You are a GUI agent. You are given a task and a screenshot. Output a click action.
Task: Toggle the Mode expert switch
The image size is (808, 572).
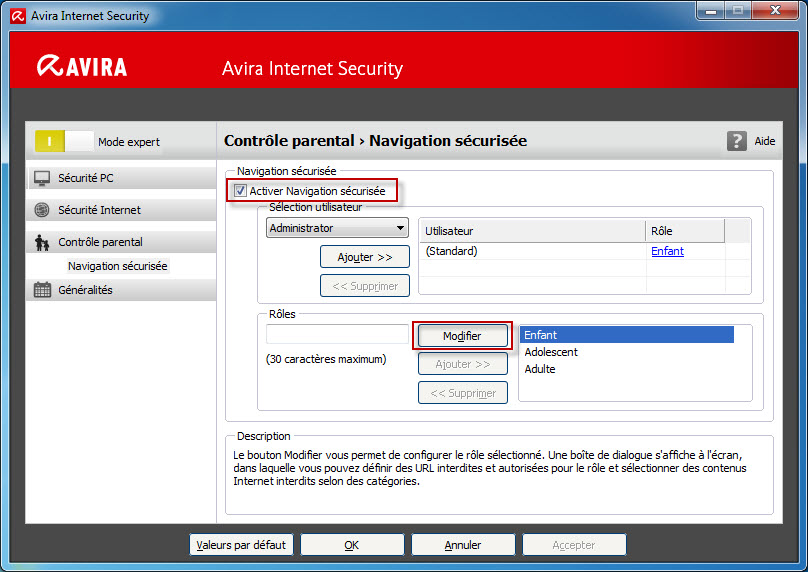point(64,141)
